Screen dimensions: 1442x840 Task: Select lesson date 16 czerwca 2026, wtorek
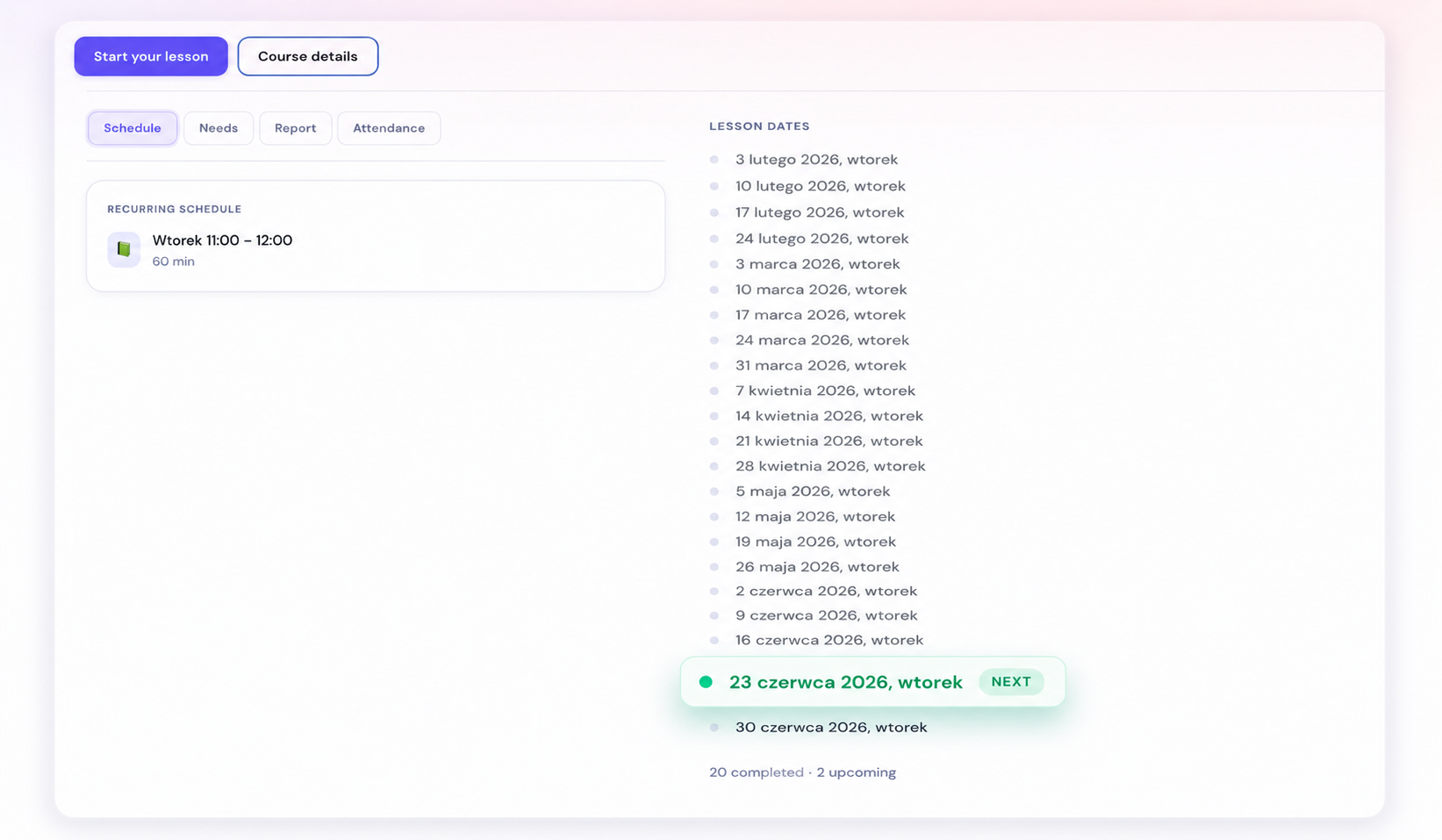pos(829,641)
